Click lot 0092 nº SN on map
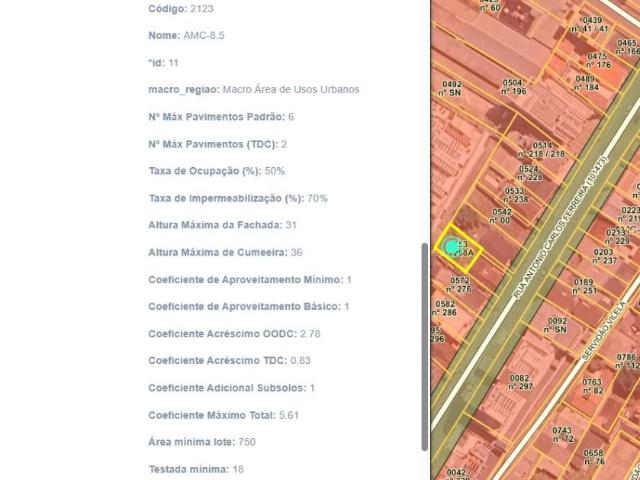 (557, 325)
